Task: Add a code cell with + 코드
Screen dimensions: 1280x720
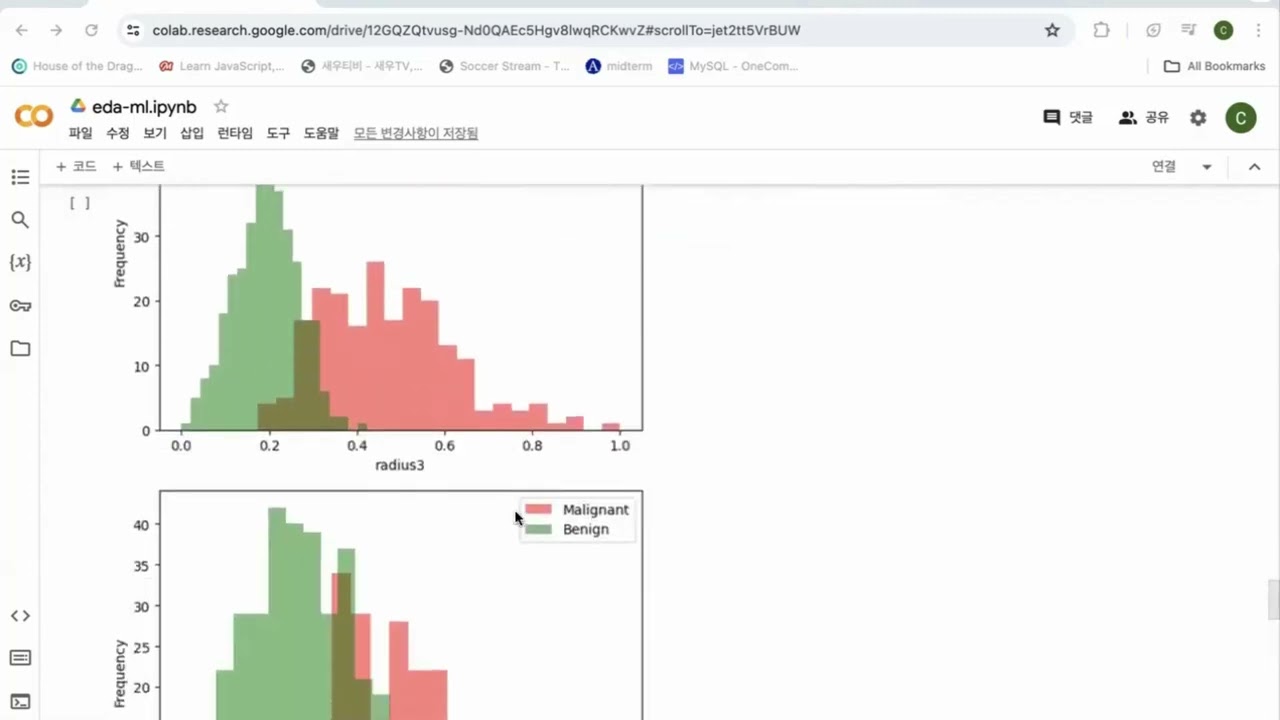Action: [x=76, y=166]
